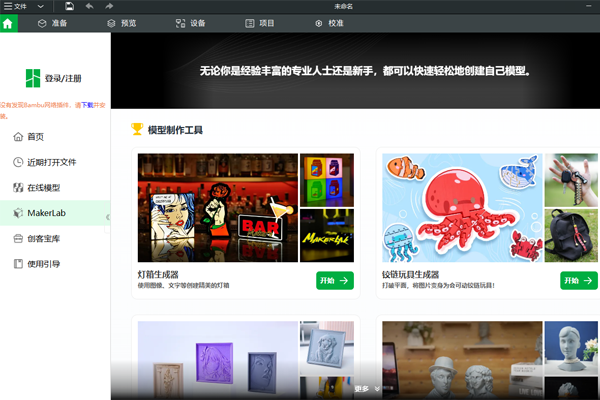Image resolution: width=600 pixels, height=400 pixels.
Task: Click the 下载 link to install plugin
Action: click(x=87, y=104)
